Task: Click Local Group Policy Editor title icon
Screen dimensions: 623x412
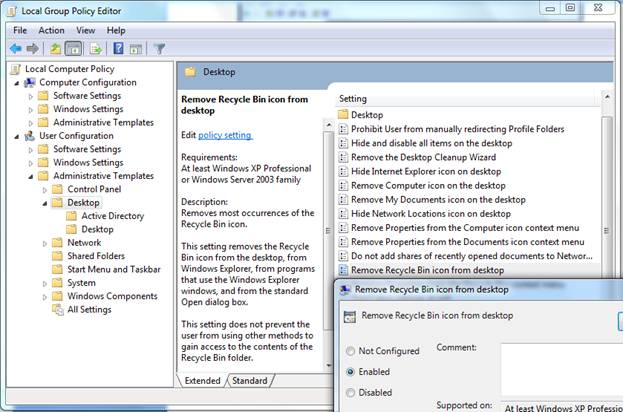Action: pos(12,12)
